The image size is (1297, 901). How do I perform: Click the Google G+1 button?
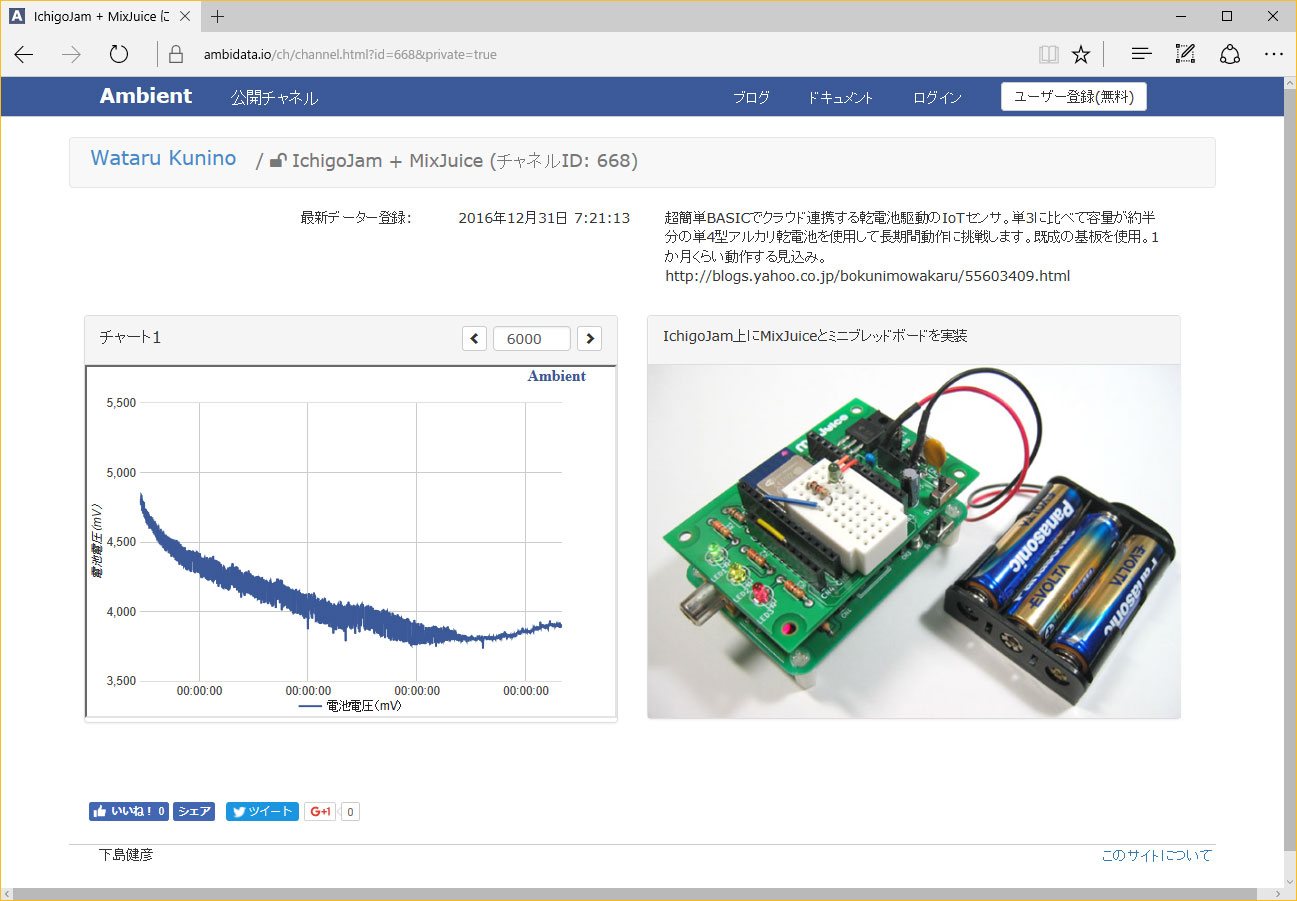(320, 811)
